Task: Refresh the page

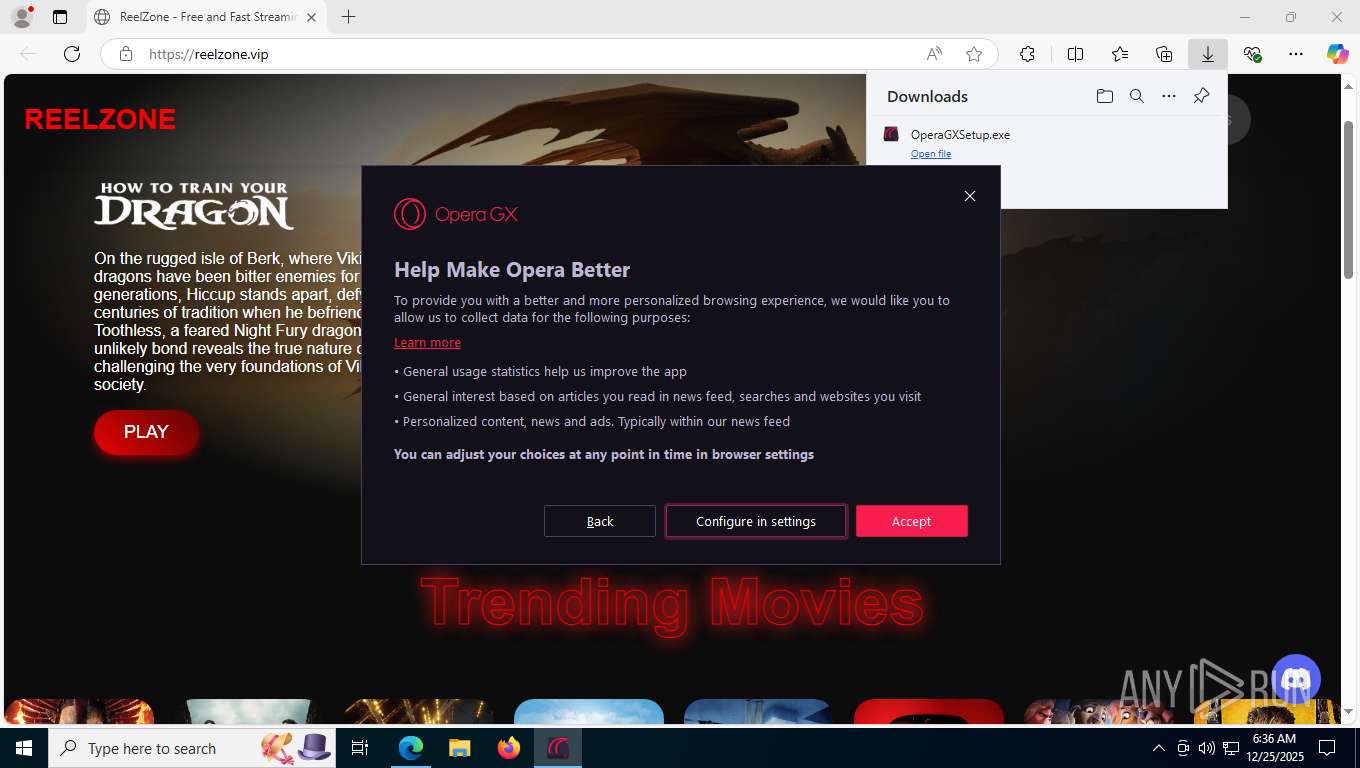Action: (71, 54)
